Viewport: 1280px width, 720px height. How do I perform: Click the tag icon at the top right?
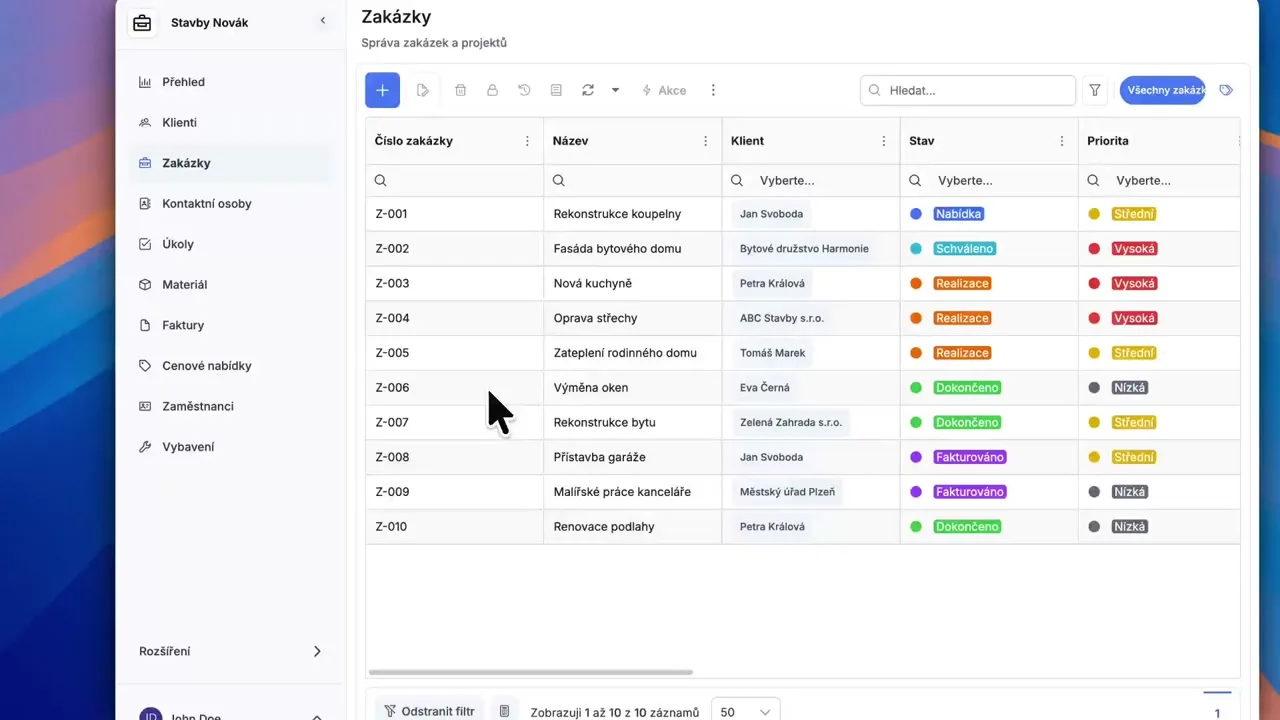coord(1226,90)
